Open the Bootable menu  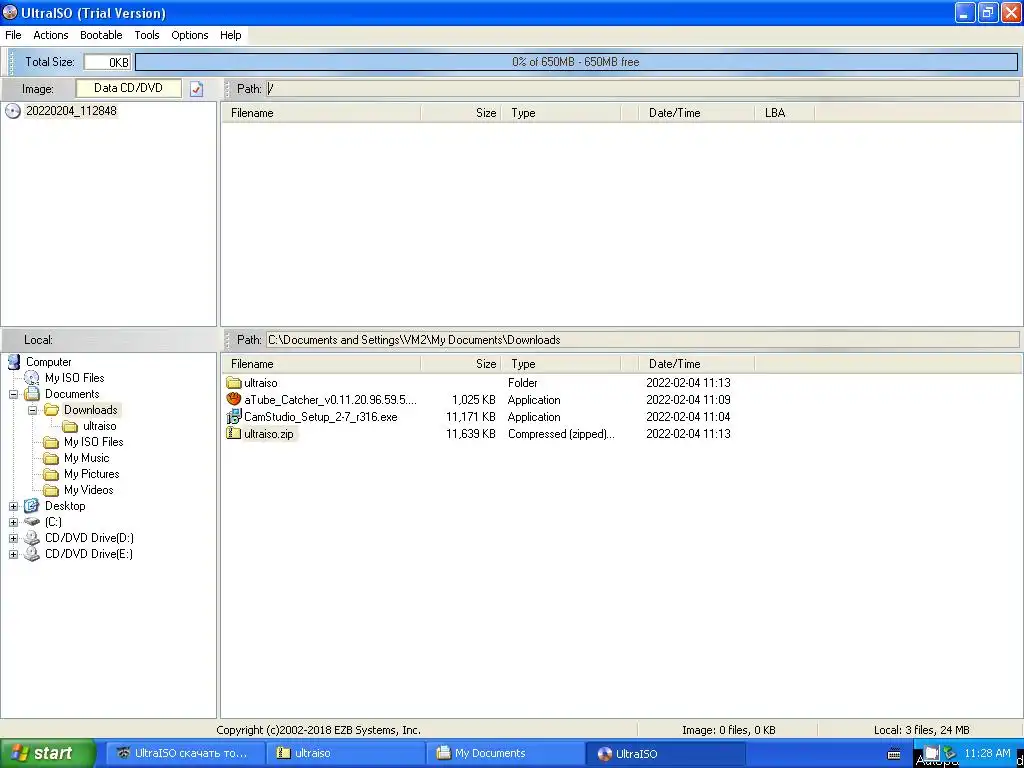point(101,35)
